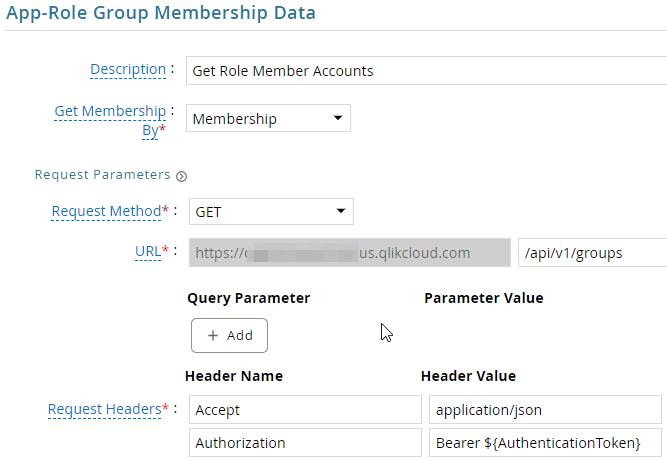The width and height of the screenshot is (667, 460).
Task: Click the Request Parameters section heading
Action: pyautogui.click(x=103, y=174)
